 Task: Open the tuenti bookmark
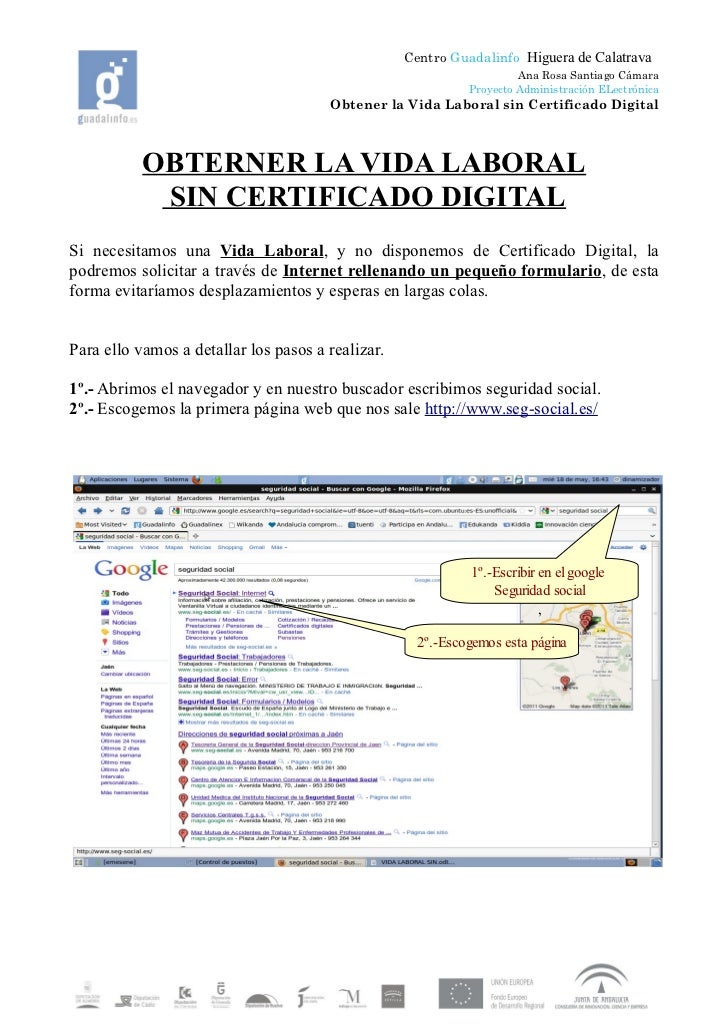[360, 525]
